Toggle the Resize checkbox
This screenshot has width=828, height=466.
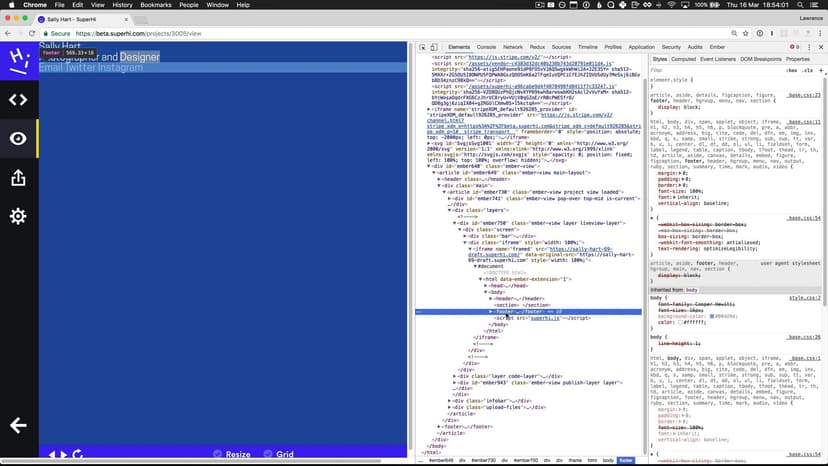217,455
